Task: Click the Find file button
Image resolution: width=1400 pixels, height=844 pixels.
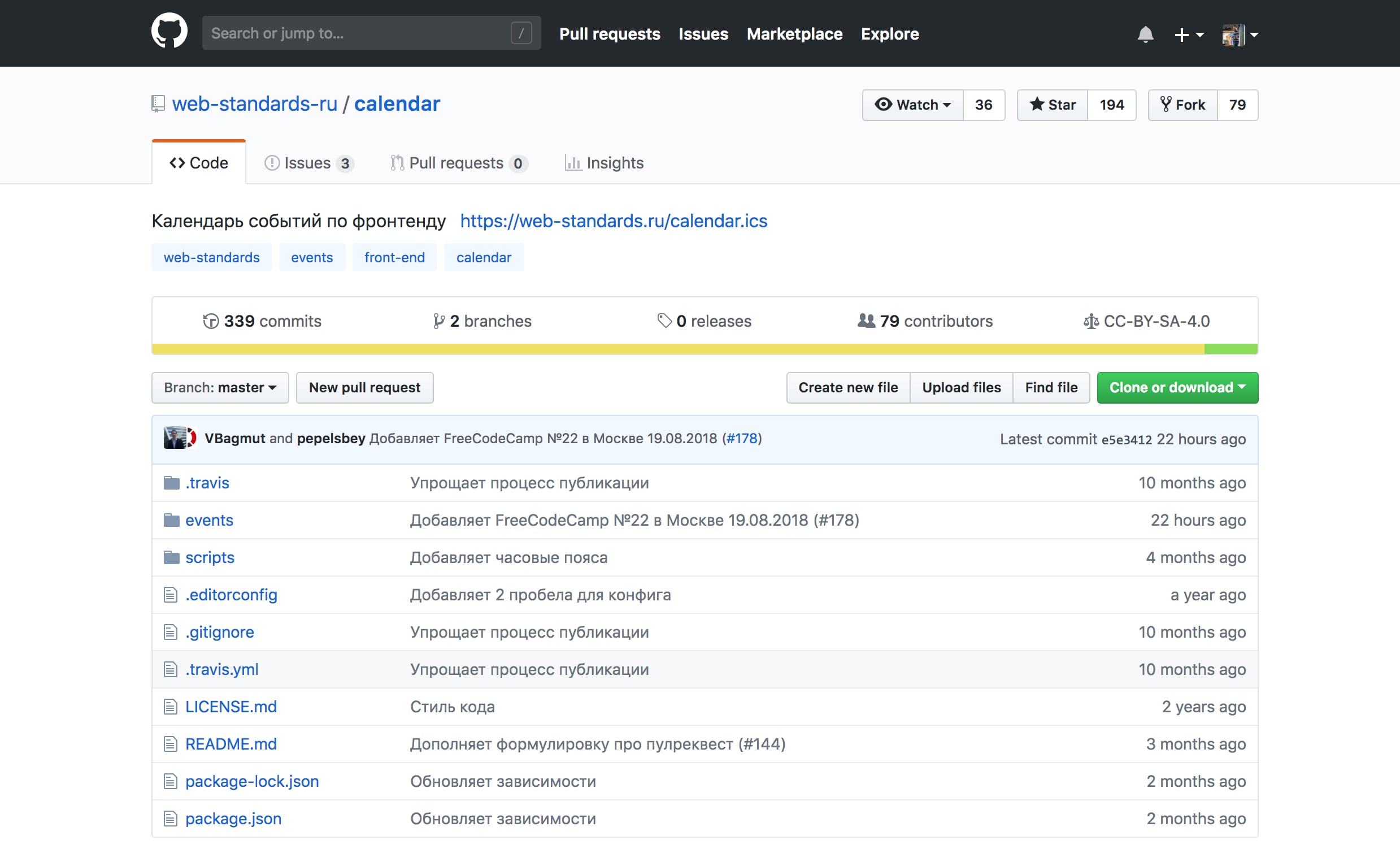Action: coord(1051,387)
